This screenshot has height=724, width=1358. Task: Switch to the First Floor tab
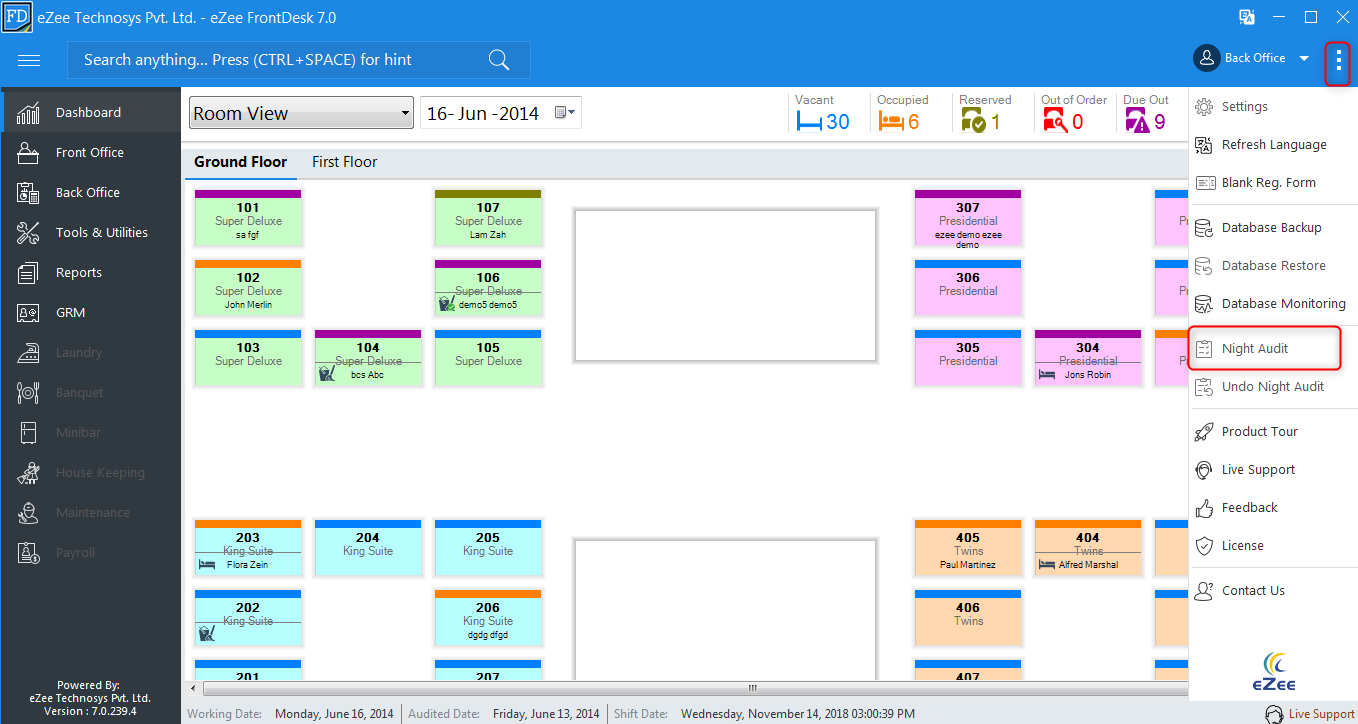344,161
